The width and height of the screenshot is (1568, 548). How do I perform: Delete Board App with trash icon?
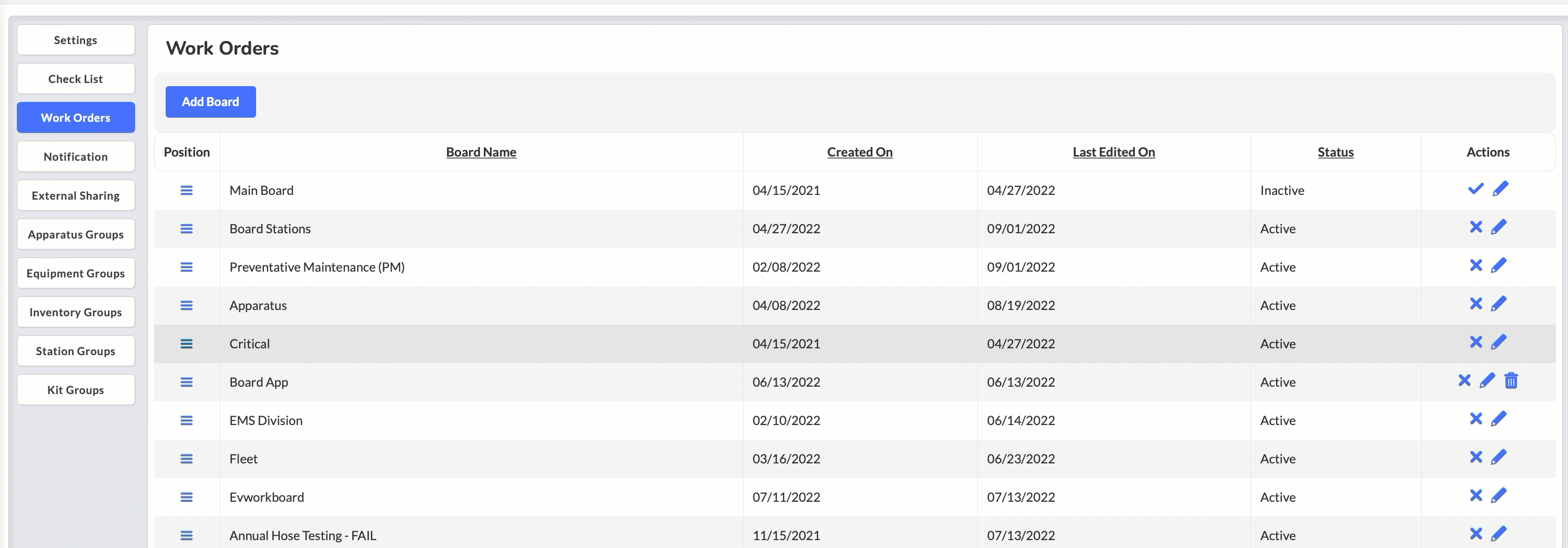coord(1511,380)
